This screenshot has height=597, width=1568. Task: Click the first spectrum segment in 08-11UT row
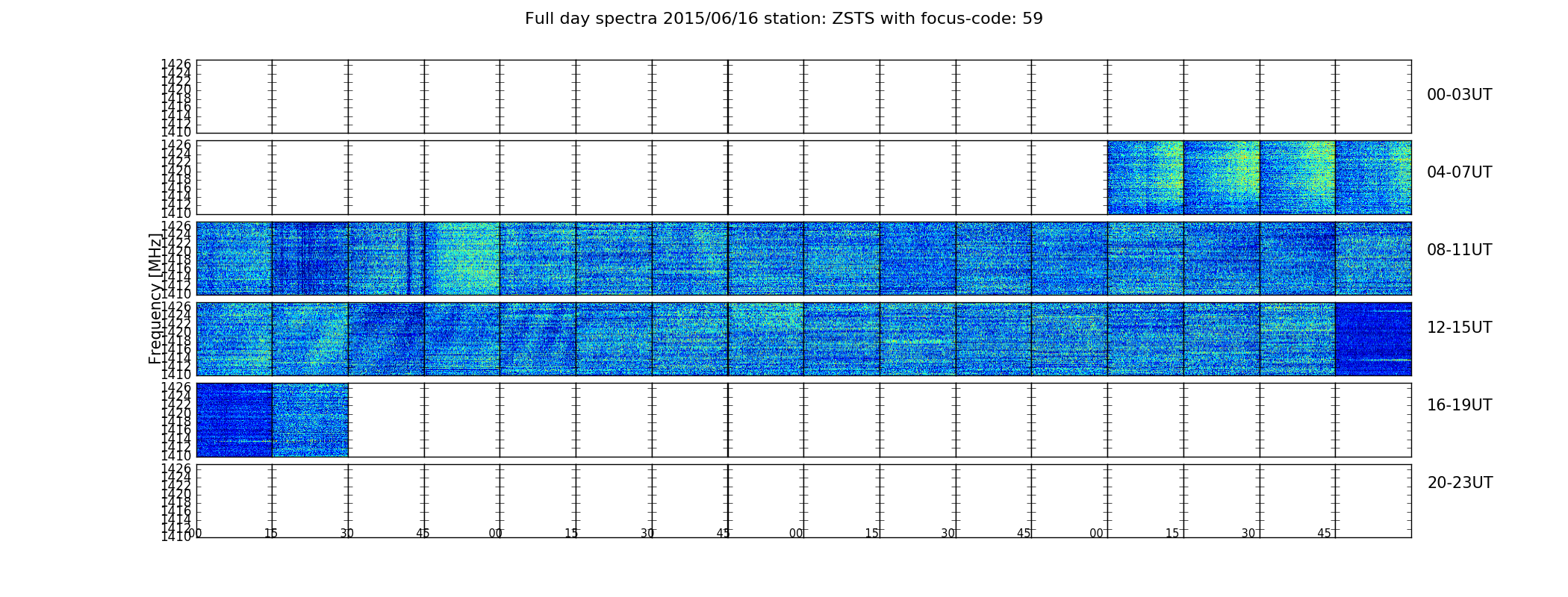click(x=234, y=258)
